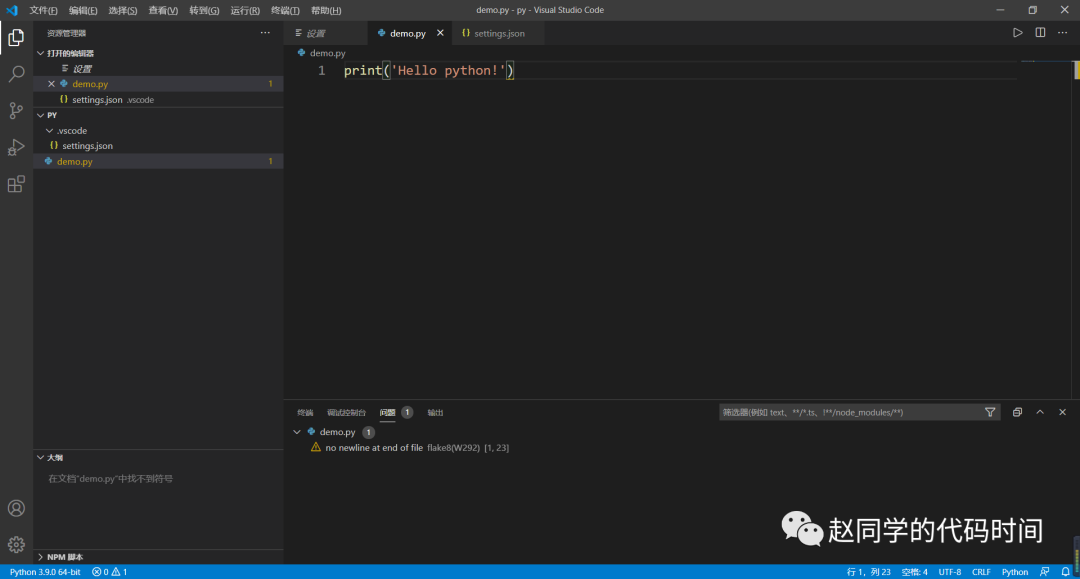Screen dimensions: 1080x579
Task: Switch to the Settings editor tab
Action: click(326, 33)
